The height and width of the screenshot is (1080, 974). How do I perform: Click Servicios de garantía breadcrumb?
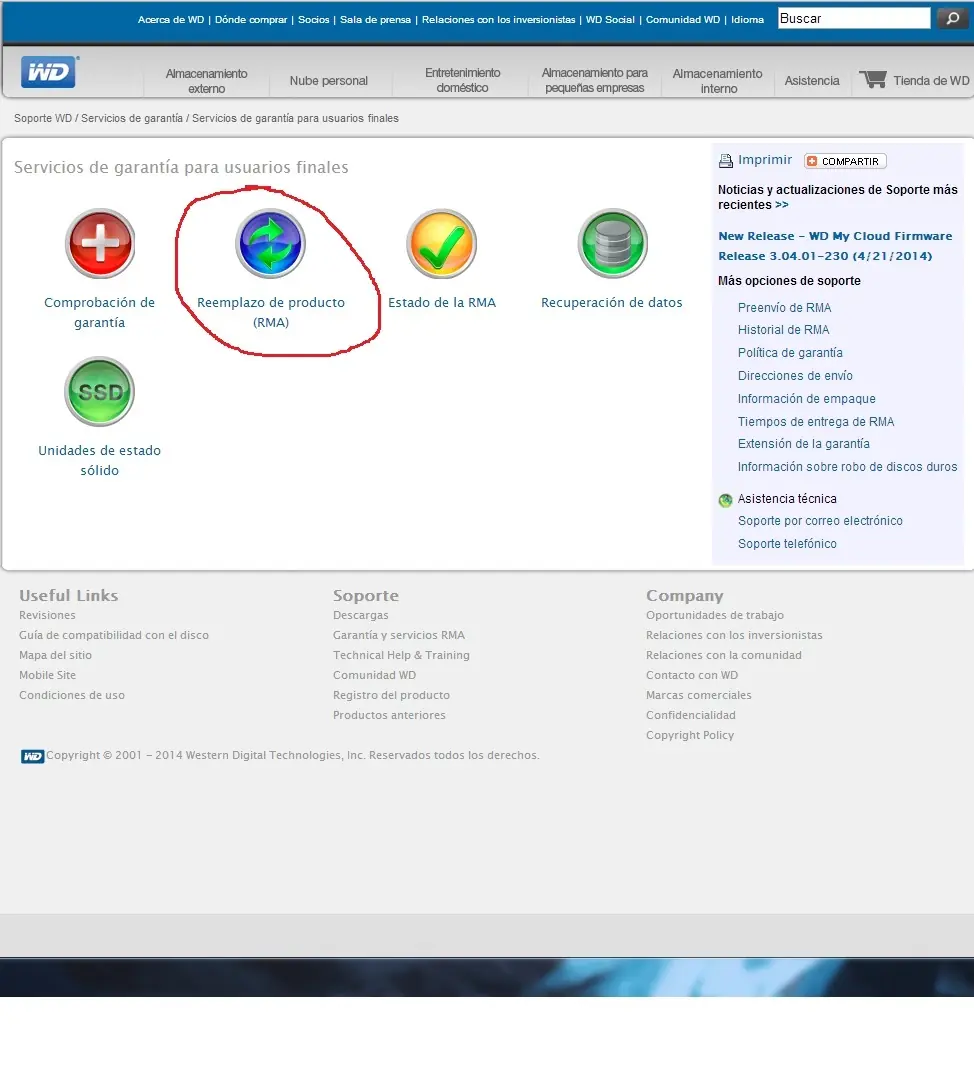132,118
